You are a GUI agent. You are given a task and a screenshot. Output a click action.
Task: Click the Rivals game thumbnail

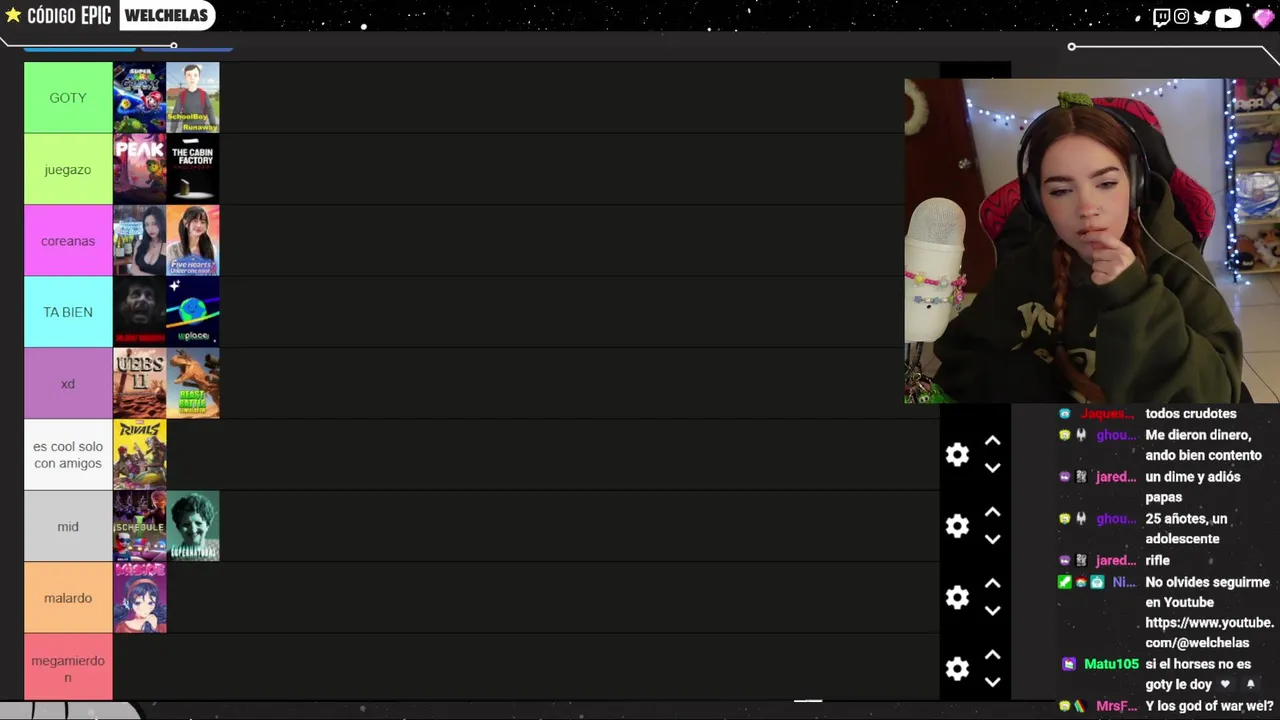pos(140,455)
